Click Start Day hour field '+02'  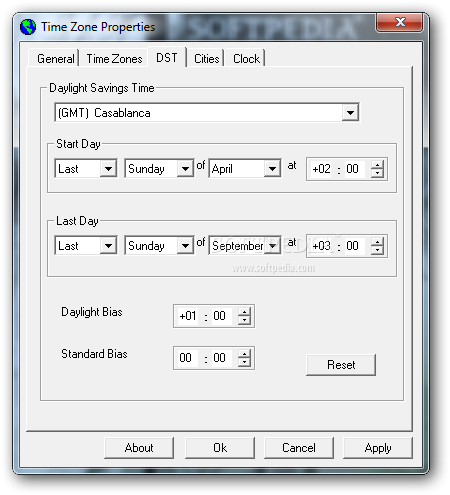[x=321, y=169]
